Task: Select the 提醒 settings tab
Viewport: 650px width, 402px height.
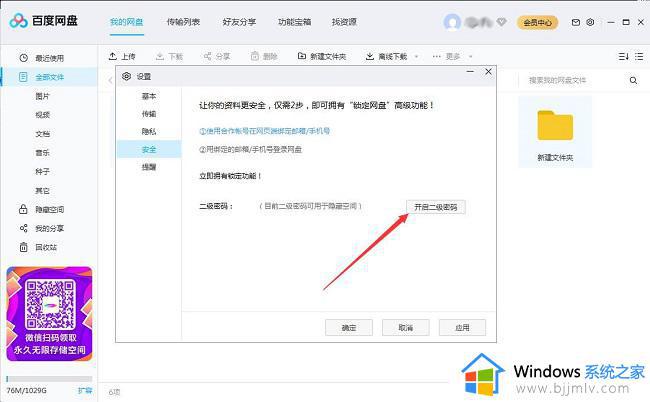Action: tap(149, 167)
